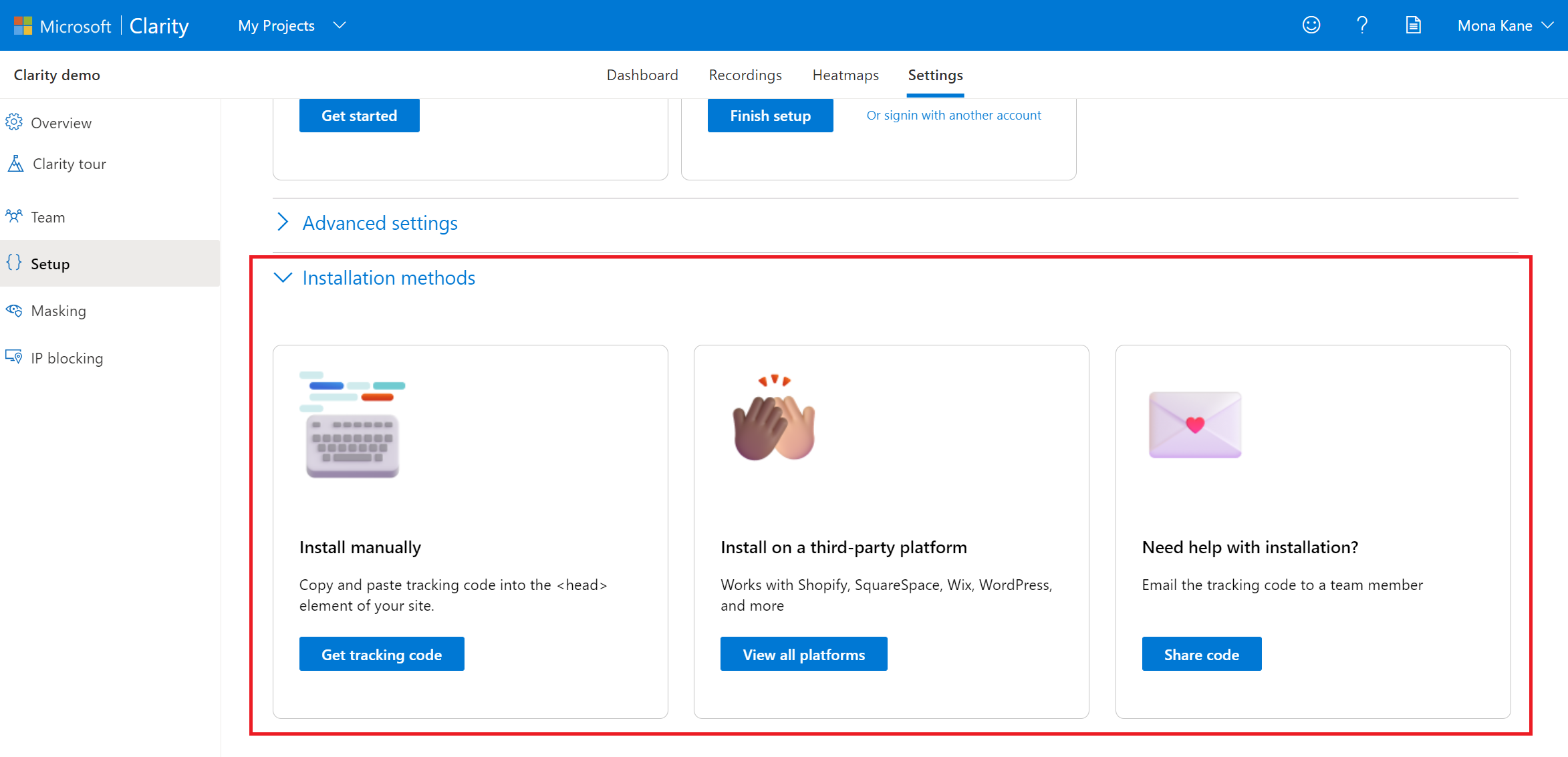Click the Email the tracking code description text
The width and height of the screenshot is (1568, 757).
tap(1283, 585)
